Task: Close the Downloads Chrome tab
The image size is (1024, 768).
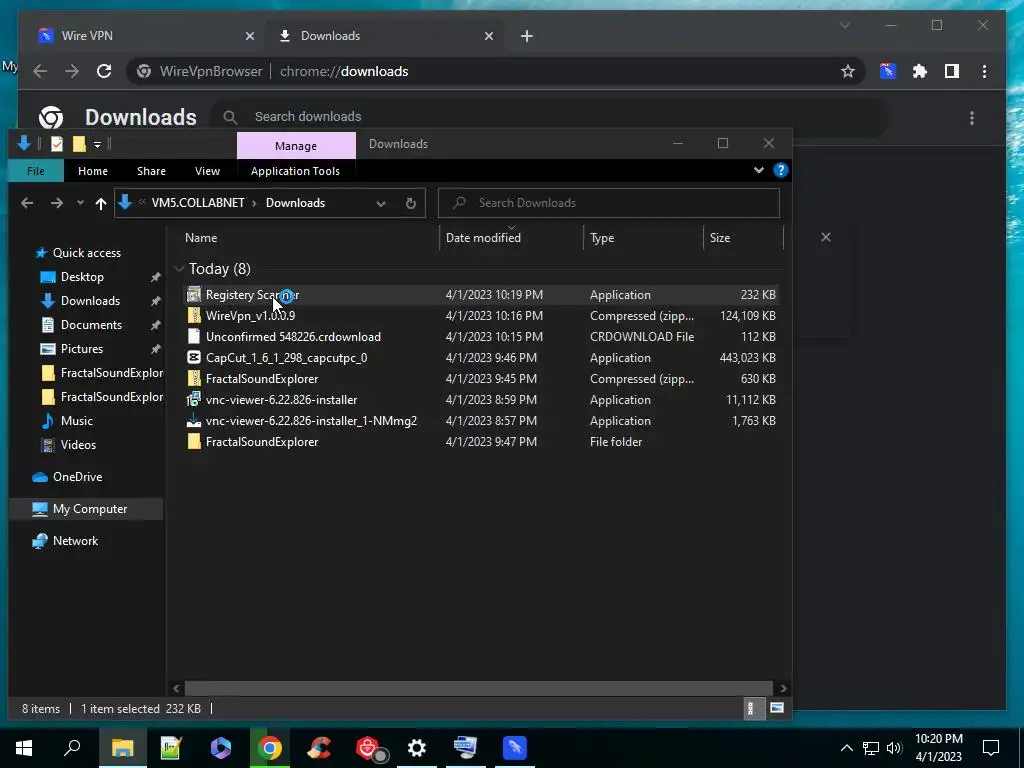Action: click(488, 37)
